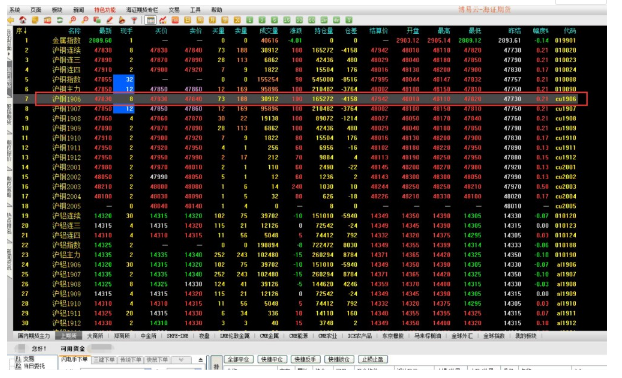Image resolution: width=622 pixels, height=378 pixels.
Task: Open the 特色功能 menu
Action: click(x=105, y=10)
